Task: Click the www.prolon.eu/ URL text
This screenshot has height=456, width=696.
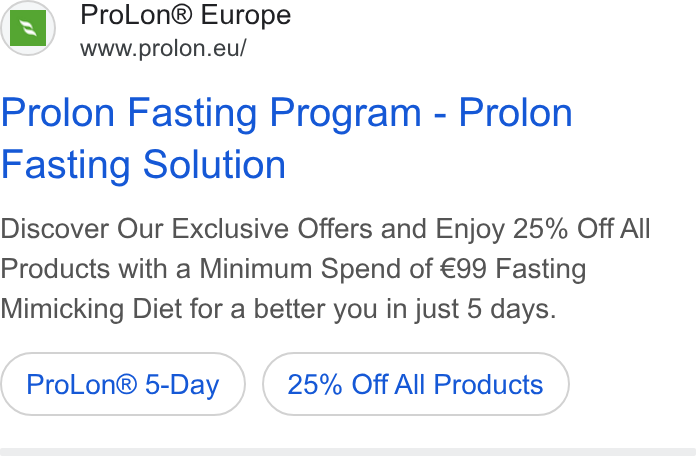Action: 163,48
